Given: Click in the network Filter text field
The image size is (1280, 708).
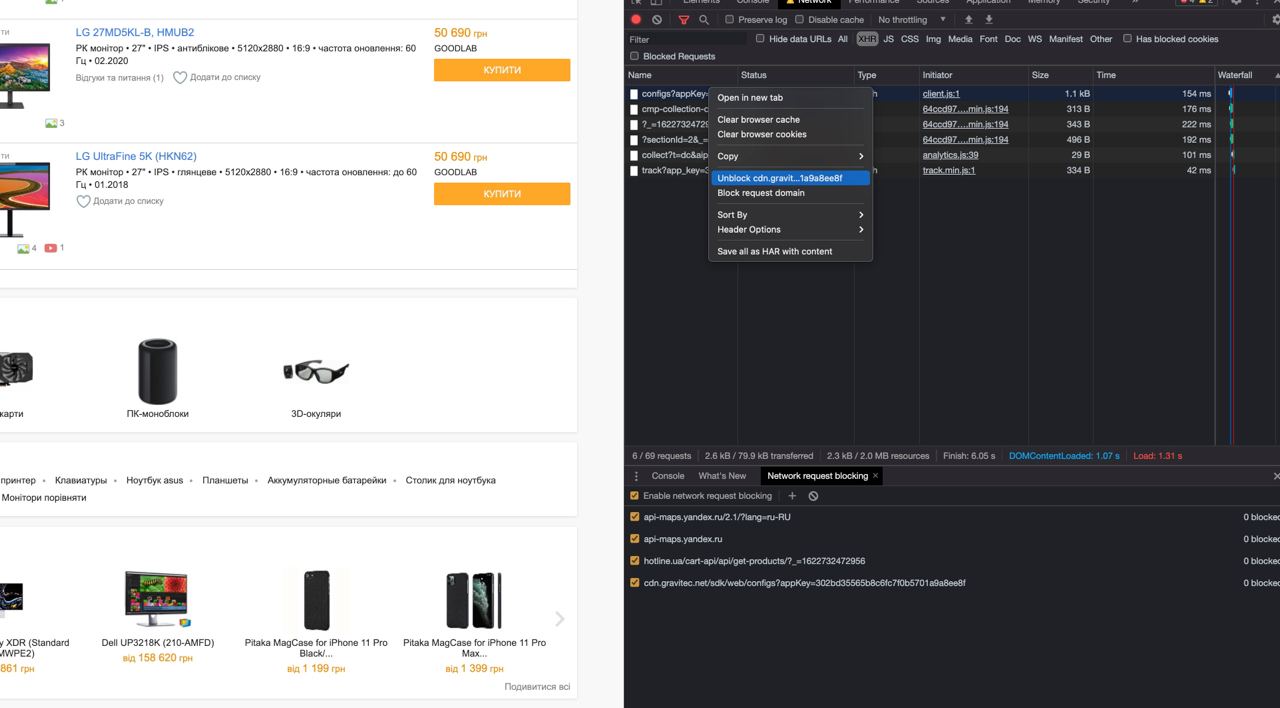Looking at the screenshot, I should pos(686,39).
